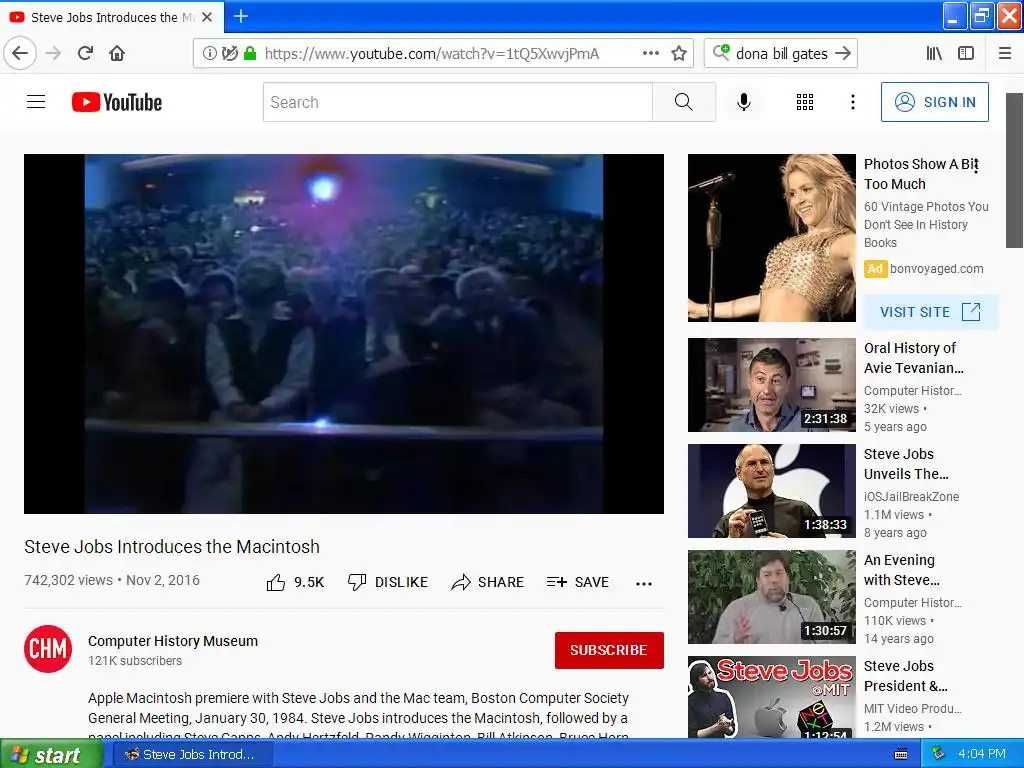Click the '121K subscribers' text
Screen dimensions: 1024x768
click(x=135, y=661)
